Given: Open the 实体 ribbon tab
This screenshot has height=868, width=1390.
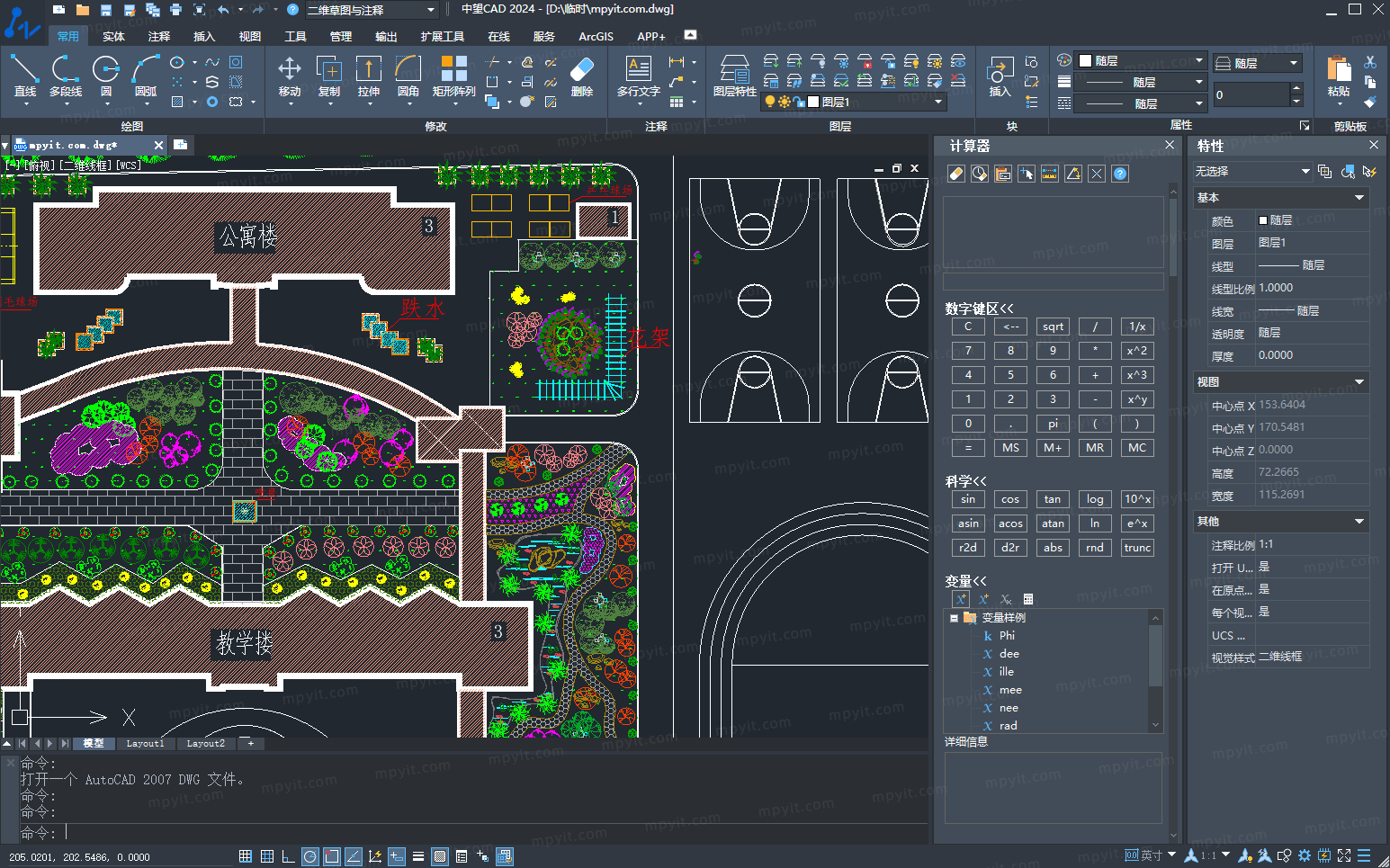Looking at the screenshot, I should point(113,37).
